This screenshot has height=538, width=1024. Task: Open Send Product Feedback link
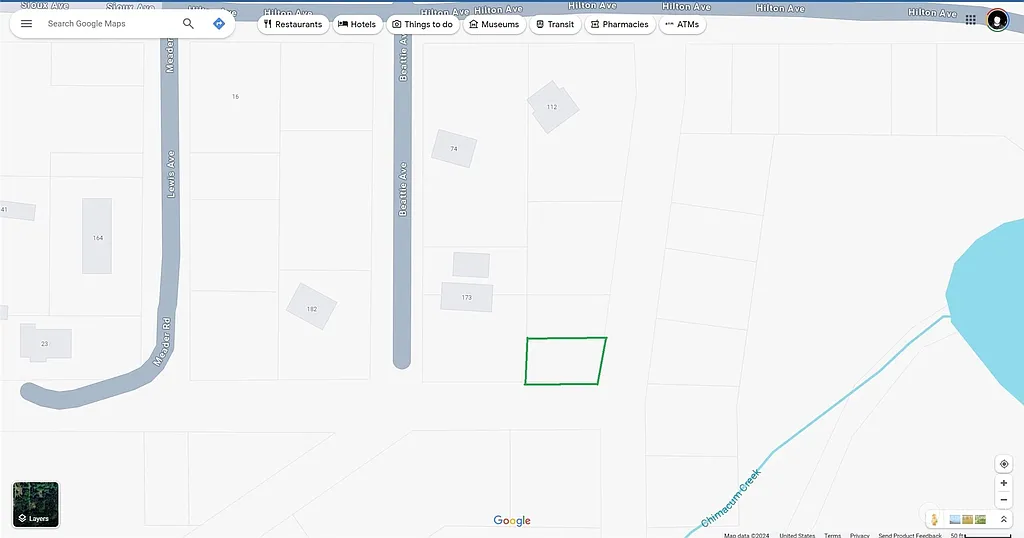point(910,535)
